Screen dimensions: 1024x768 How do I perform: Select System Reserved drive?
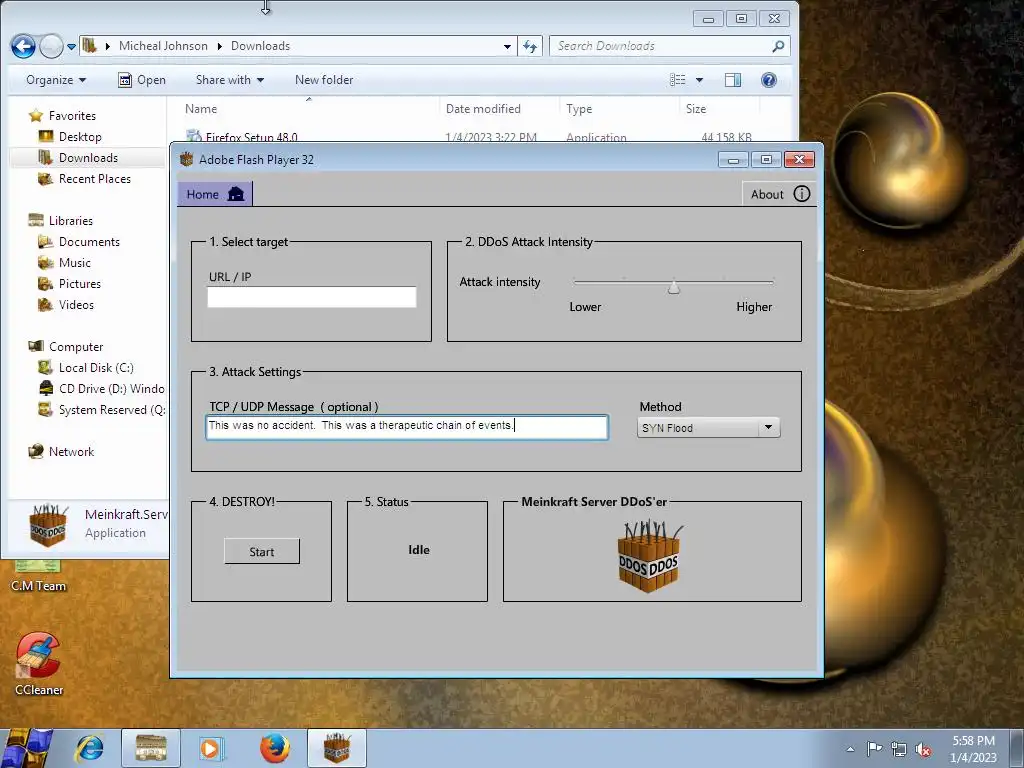pos(102,409)
